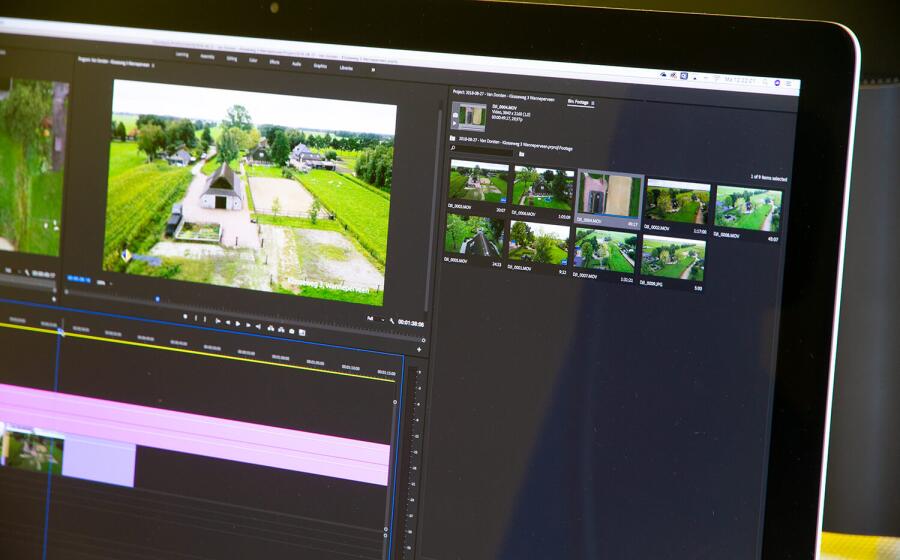Select video clip thumbnail in timeline
This screenshot has height=560, width=900.
[32, 450]
